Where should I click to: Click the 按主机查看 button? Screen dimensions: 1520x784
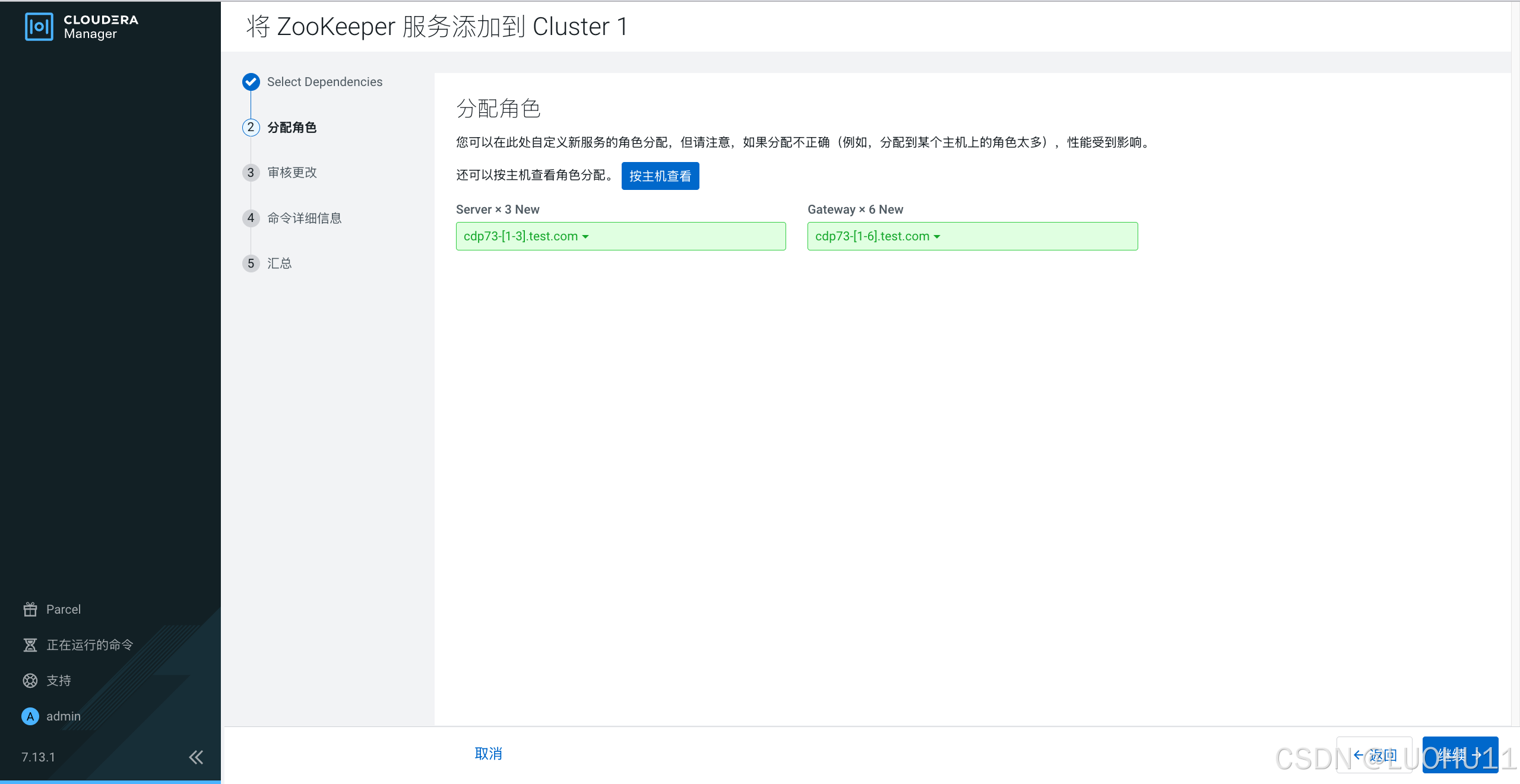660,176
